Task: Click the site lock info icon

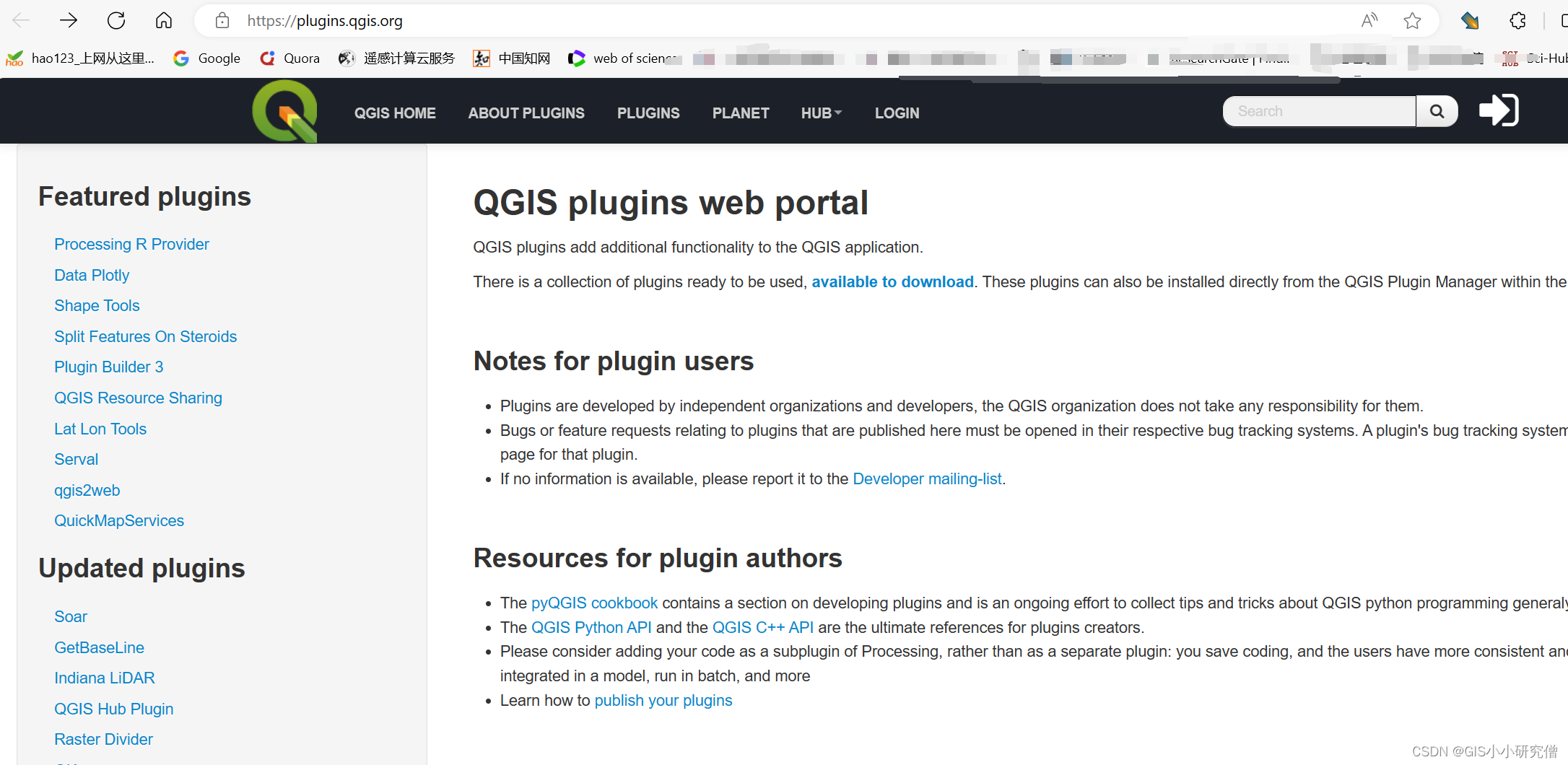Action: [222, 21]
